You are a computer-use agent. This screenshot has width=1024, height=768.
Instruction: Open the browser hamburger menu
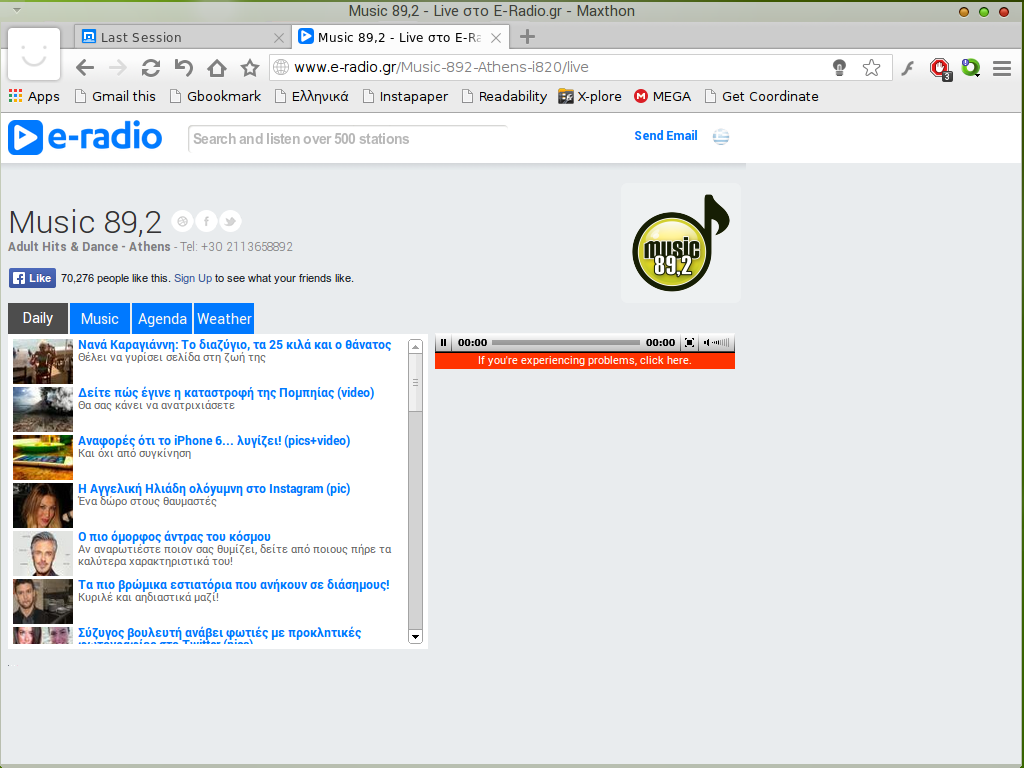click(x=1002, y=68)
